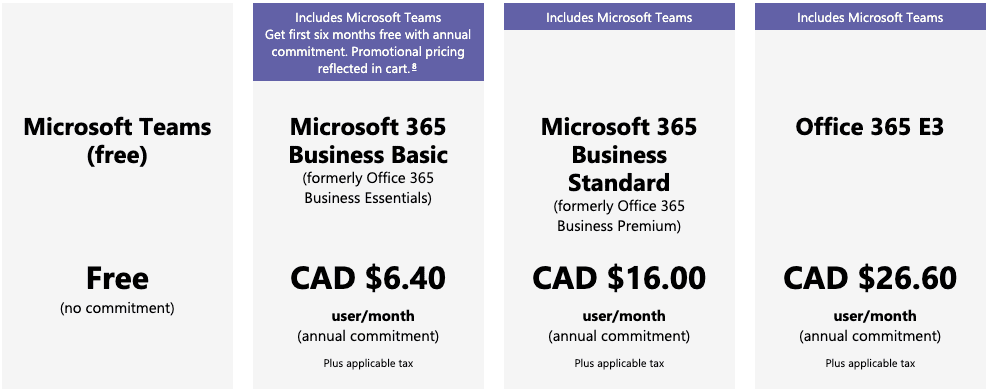Click Plus applicable tax under Office 365 E3

[870, 363]
